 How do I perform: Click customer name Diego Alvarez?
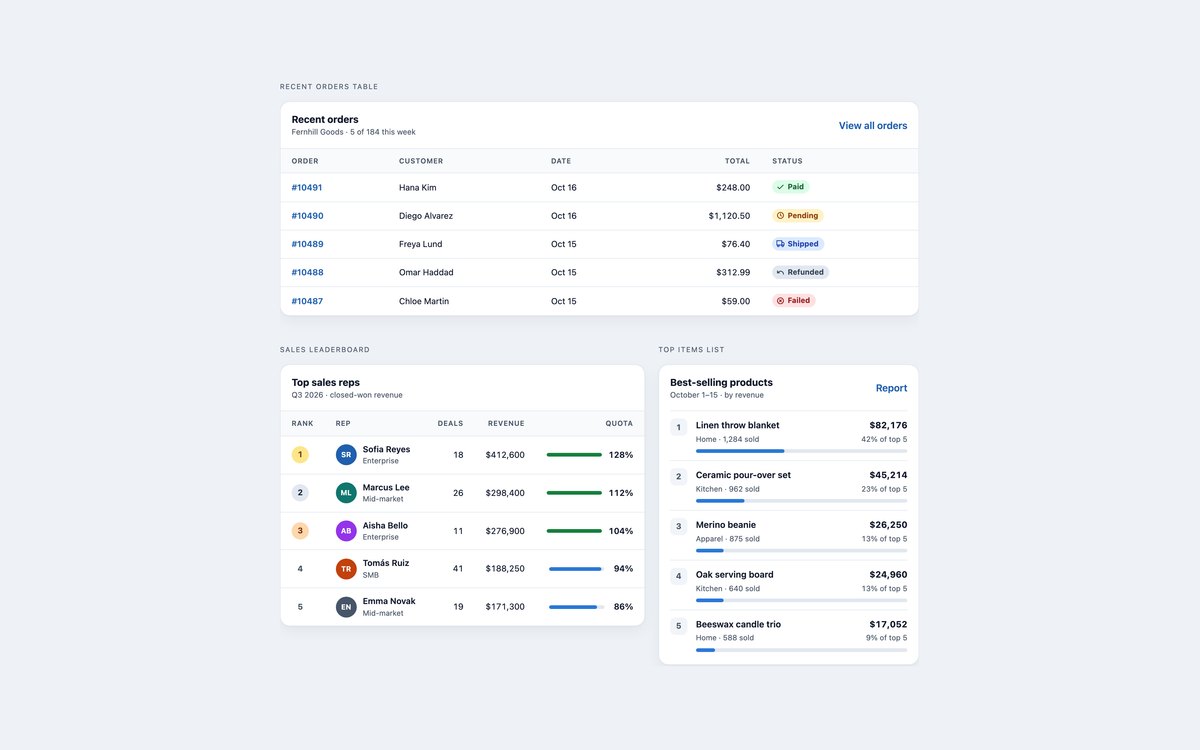pos(426,216)
